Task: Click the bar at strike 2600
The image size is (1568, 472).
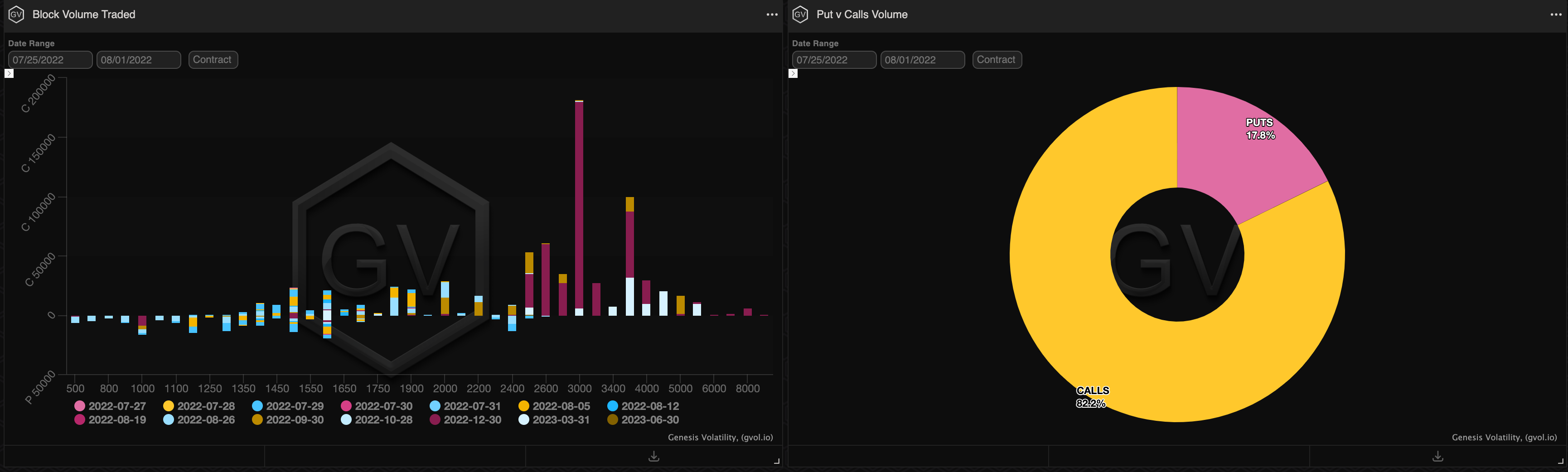Action: pos(546,280)
